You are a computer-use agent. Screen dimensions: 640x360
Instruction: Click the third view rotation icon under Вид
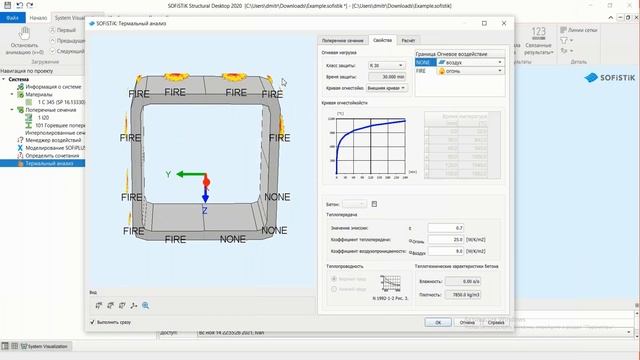[x=122, y=305]
